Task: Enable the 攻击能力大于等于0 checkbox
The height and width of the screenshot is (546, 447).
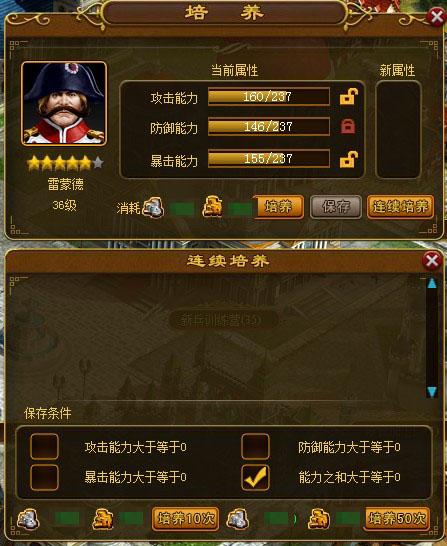Action: [44, 446]
